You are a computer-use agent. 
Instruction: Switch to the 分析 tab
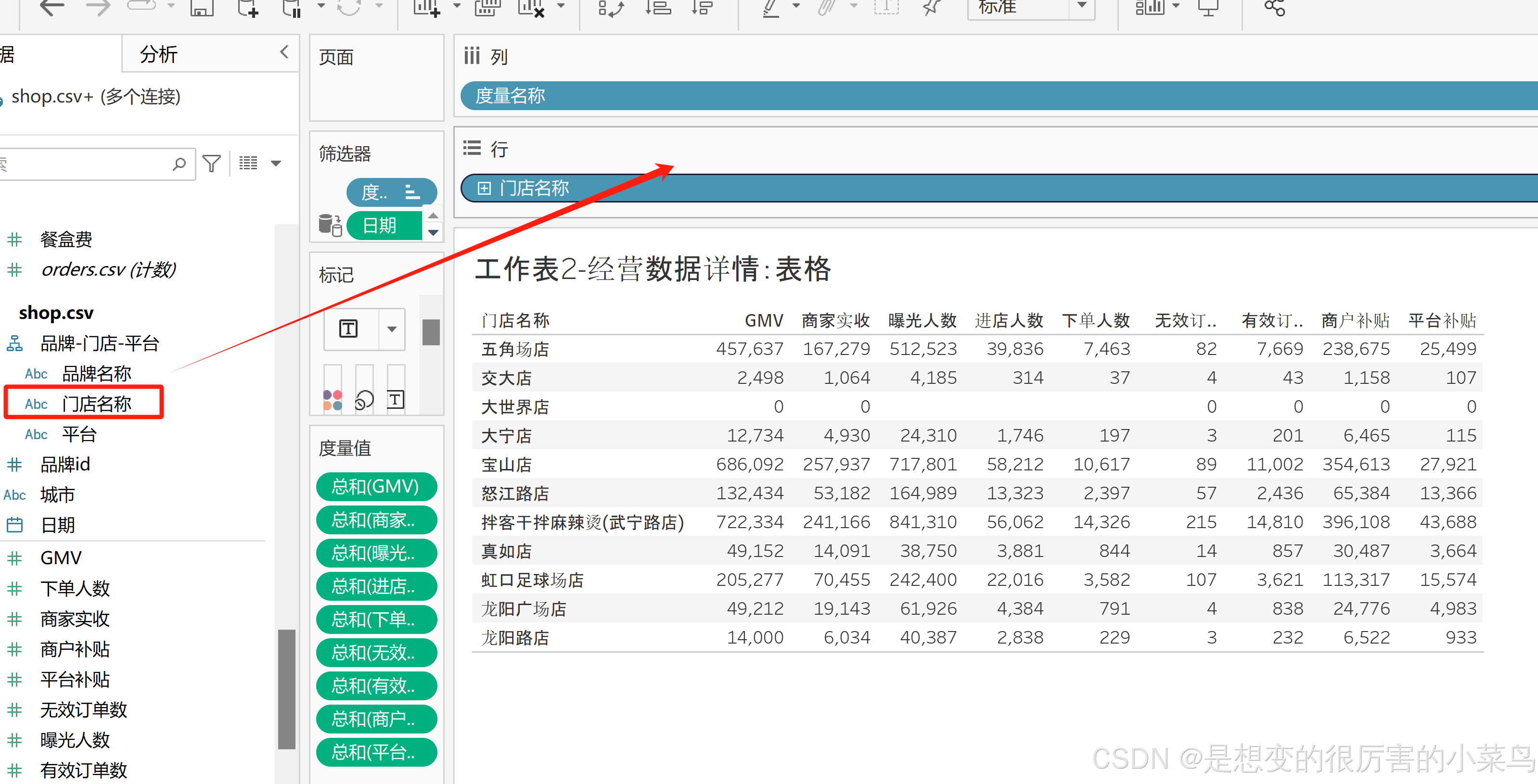(x=159, y=54)
